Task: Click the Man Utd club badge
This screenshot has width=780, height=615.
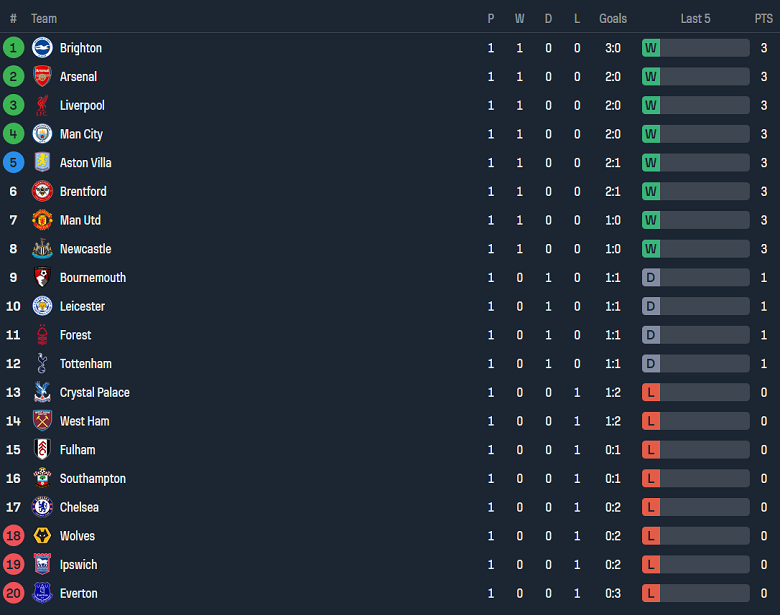Action: click(x=42, y=220)
